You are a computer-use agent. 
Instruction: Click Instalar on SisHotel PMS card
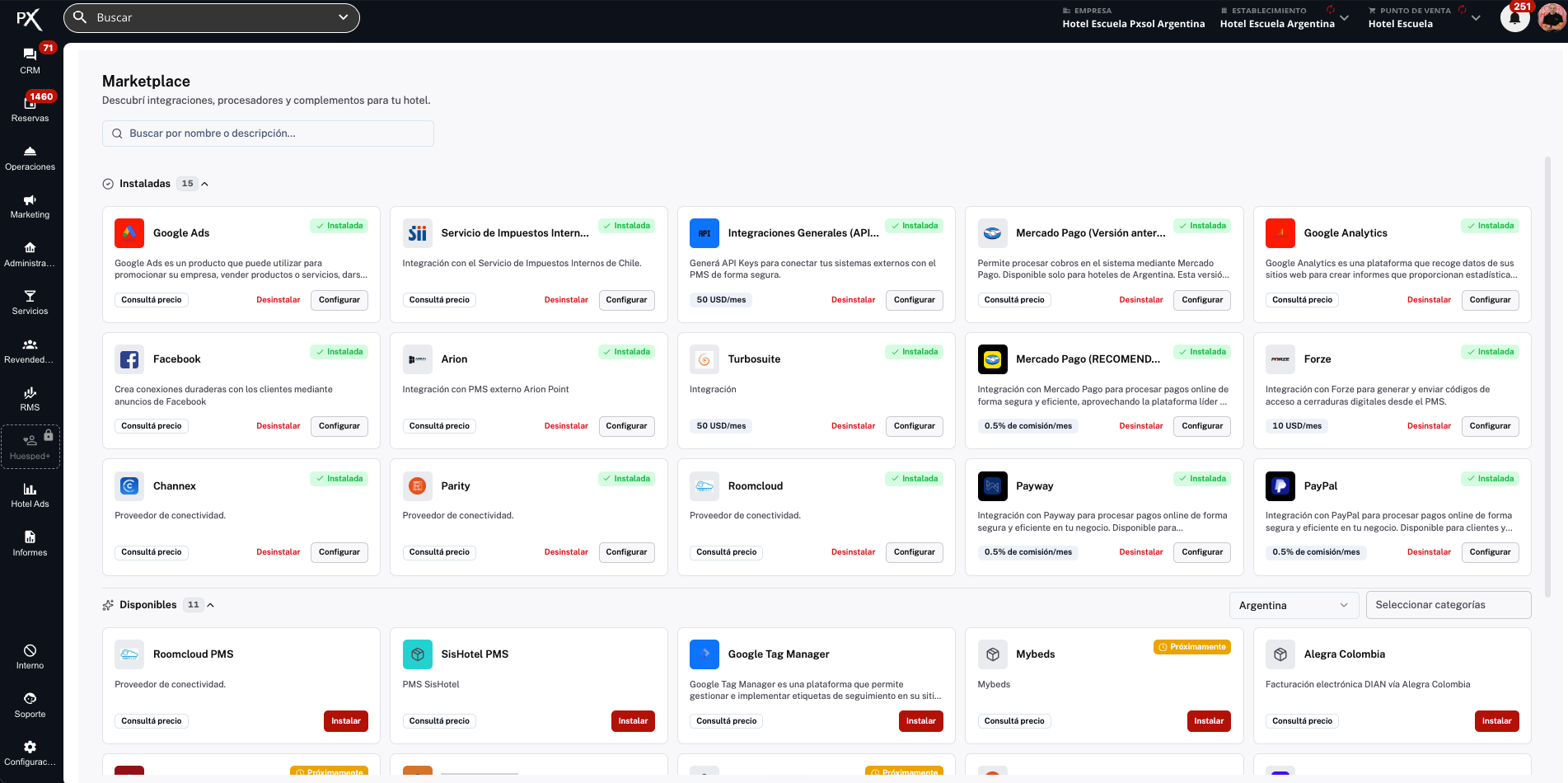(634, 721)
